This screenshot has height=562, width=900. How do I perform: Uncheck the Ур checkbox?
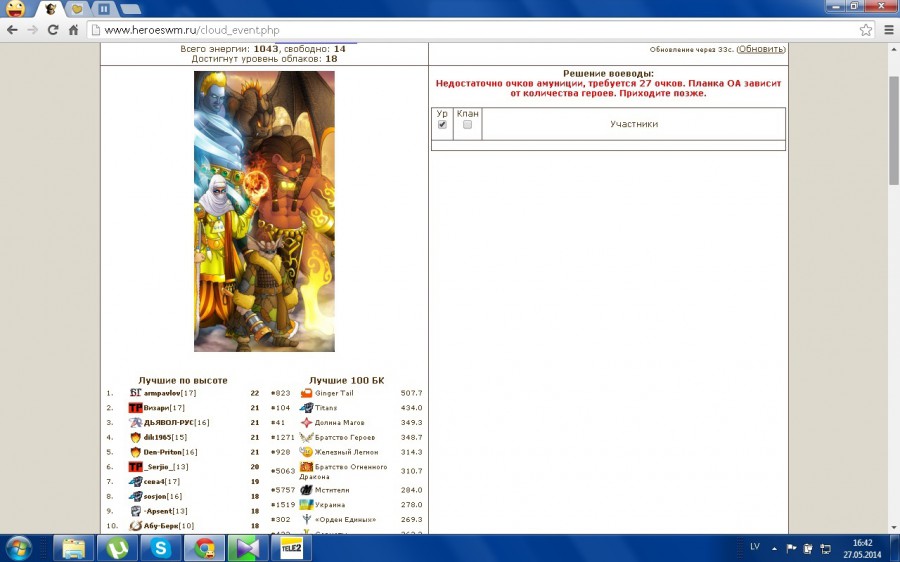pyautogui.click(x=442, y=125)
